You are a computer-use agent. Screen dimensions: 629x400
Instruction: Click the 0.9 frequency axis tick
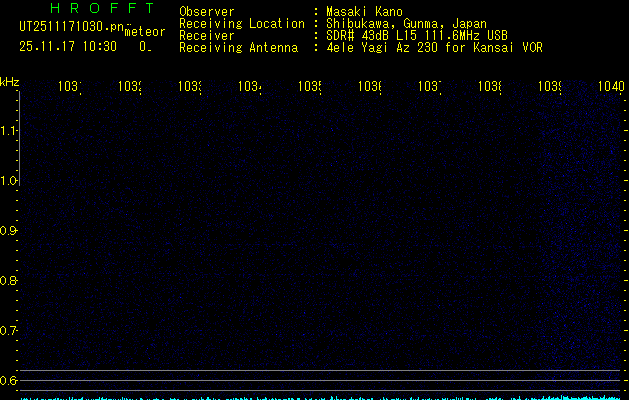pyautogui.click(x=9, y=230)
